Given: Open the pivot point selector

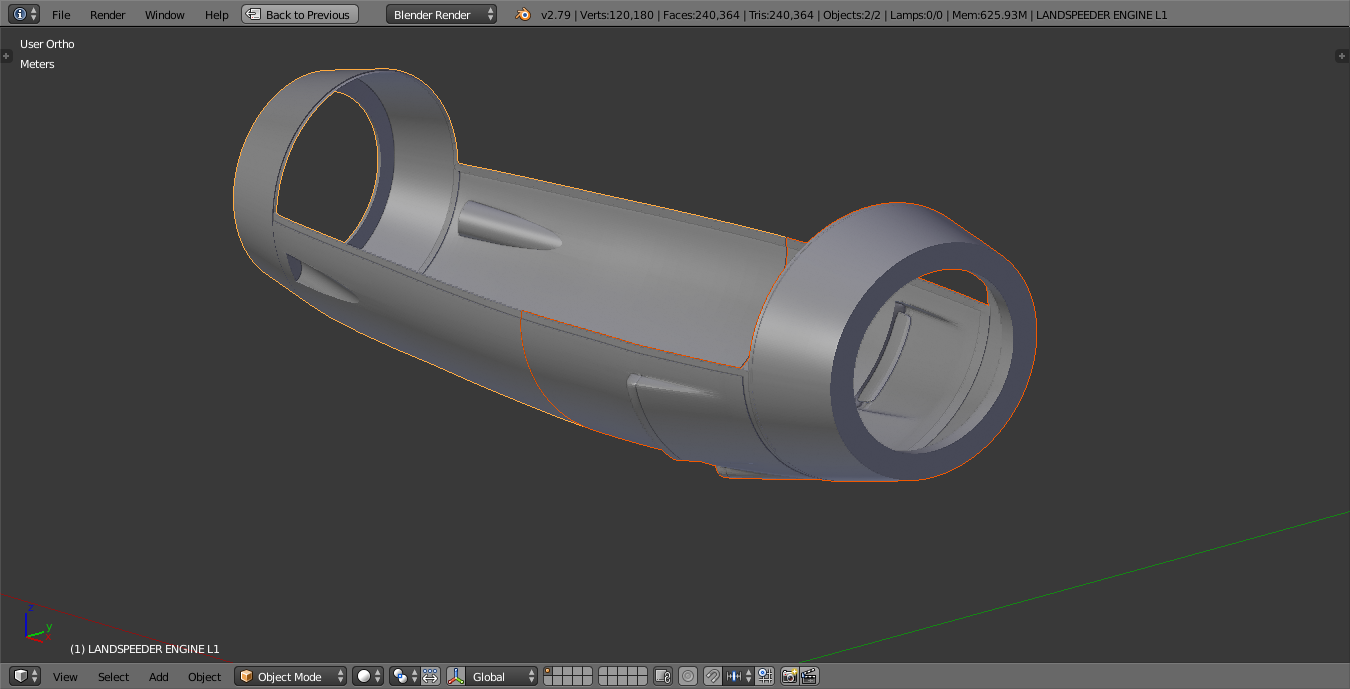Looking at the screenshot, I should pos(404,676).
